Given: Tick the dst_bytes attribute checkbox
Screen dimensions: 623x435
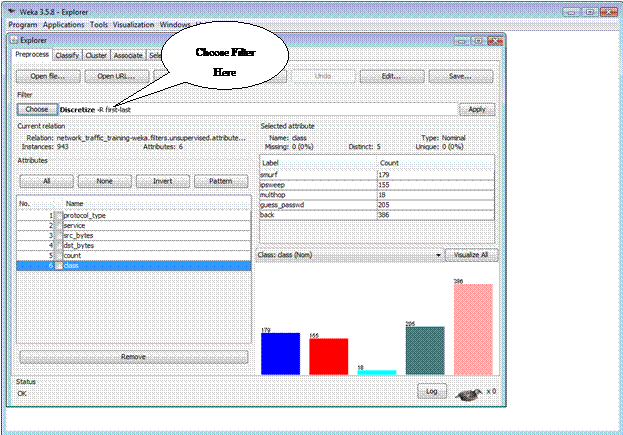Looking at the screenshot, I should tap(59, 246).
